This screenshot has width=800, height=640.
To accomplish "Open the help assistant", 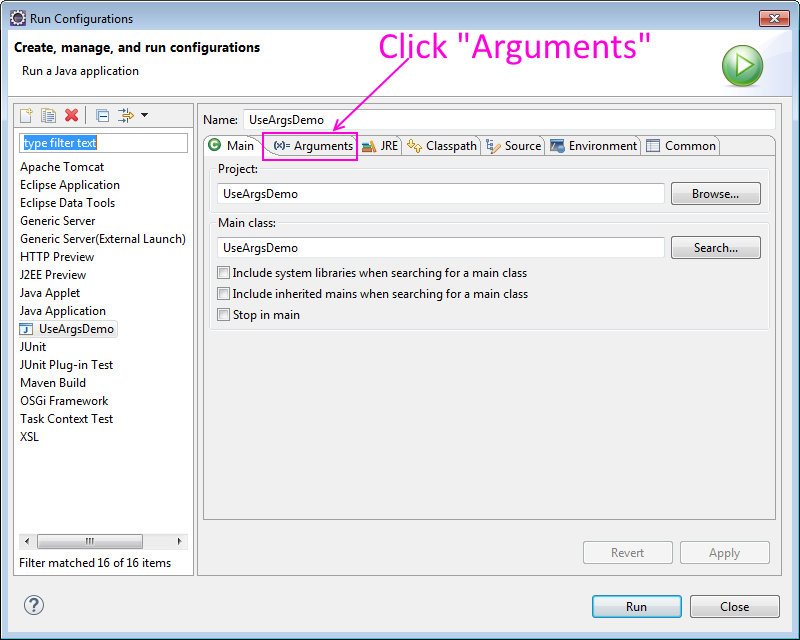I will click(34, 605).
